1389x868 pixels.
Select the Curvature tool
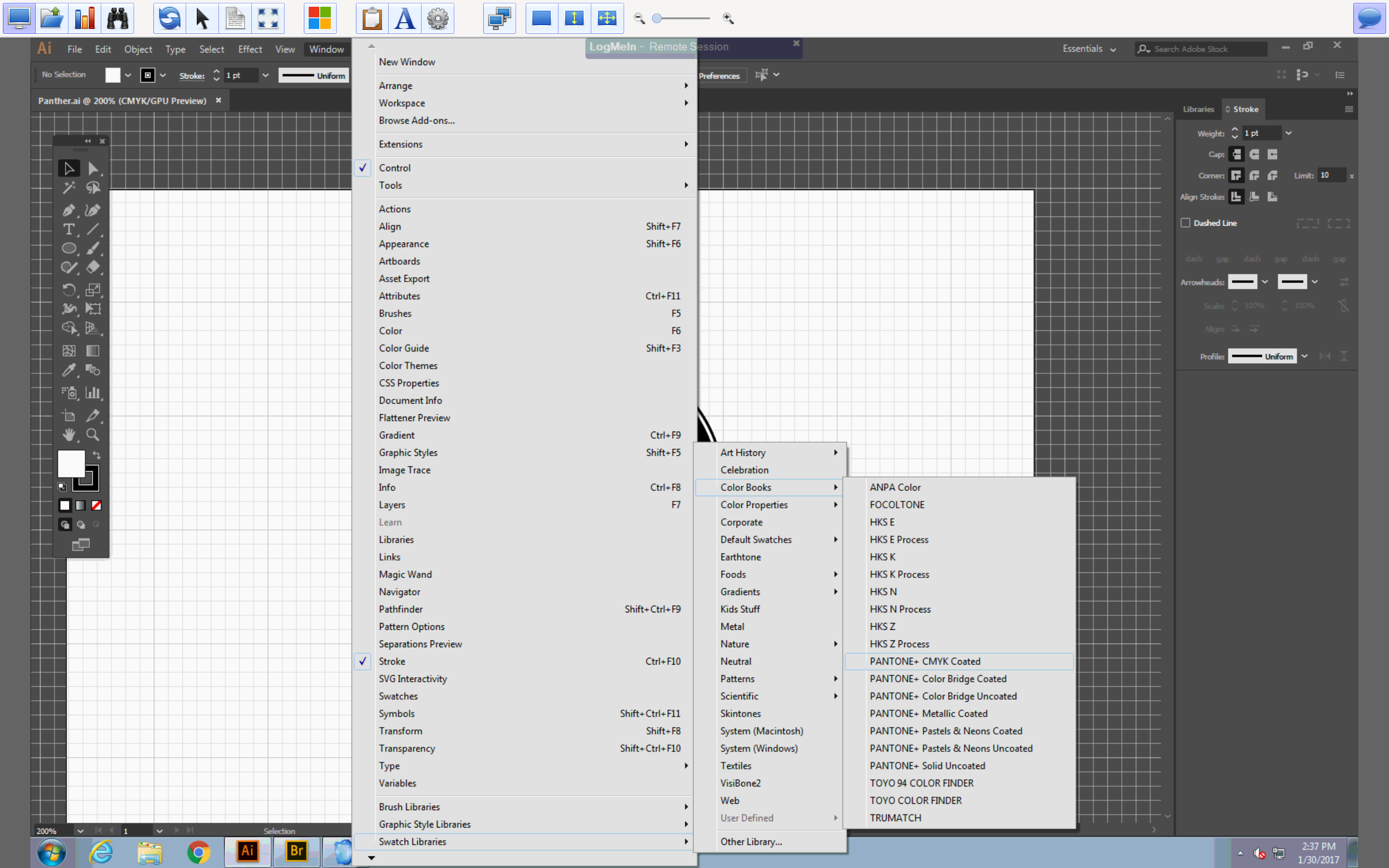click(x=93, y=210)
